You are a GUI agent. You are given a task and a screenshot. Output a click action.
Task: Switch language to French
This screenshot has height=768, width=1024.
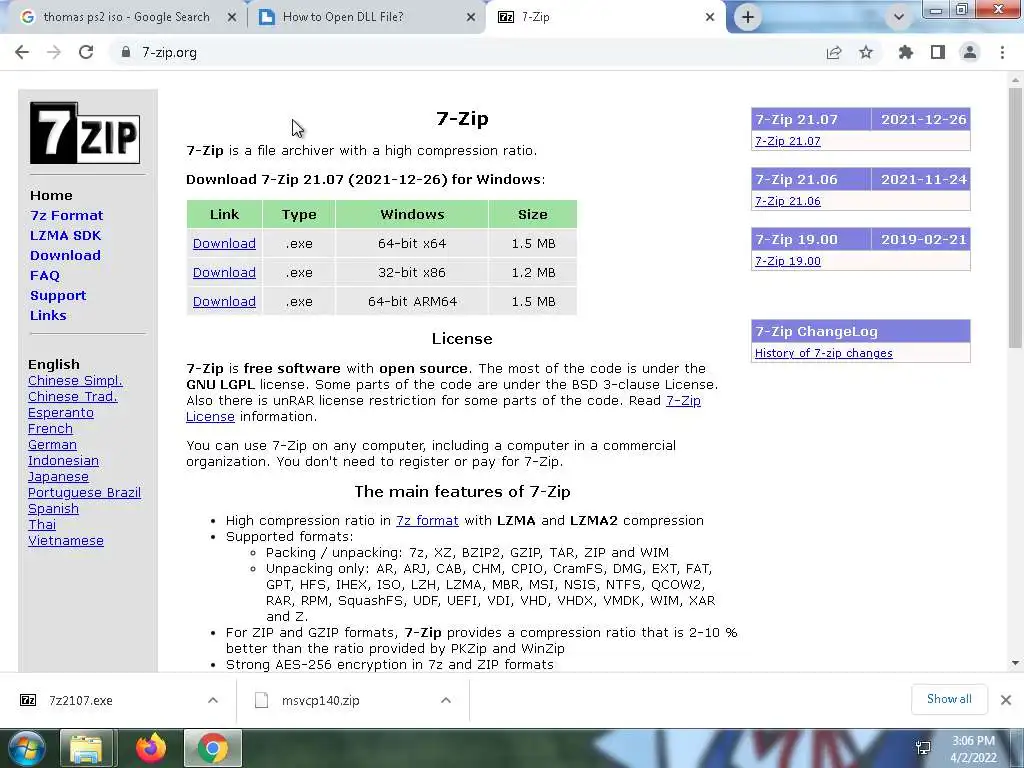50,428
